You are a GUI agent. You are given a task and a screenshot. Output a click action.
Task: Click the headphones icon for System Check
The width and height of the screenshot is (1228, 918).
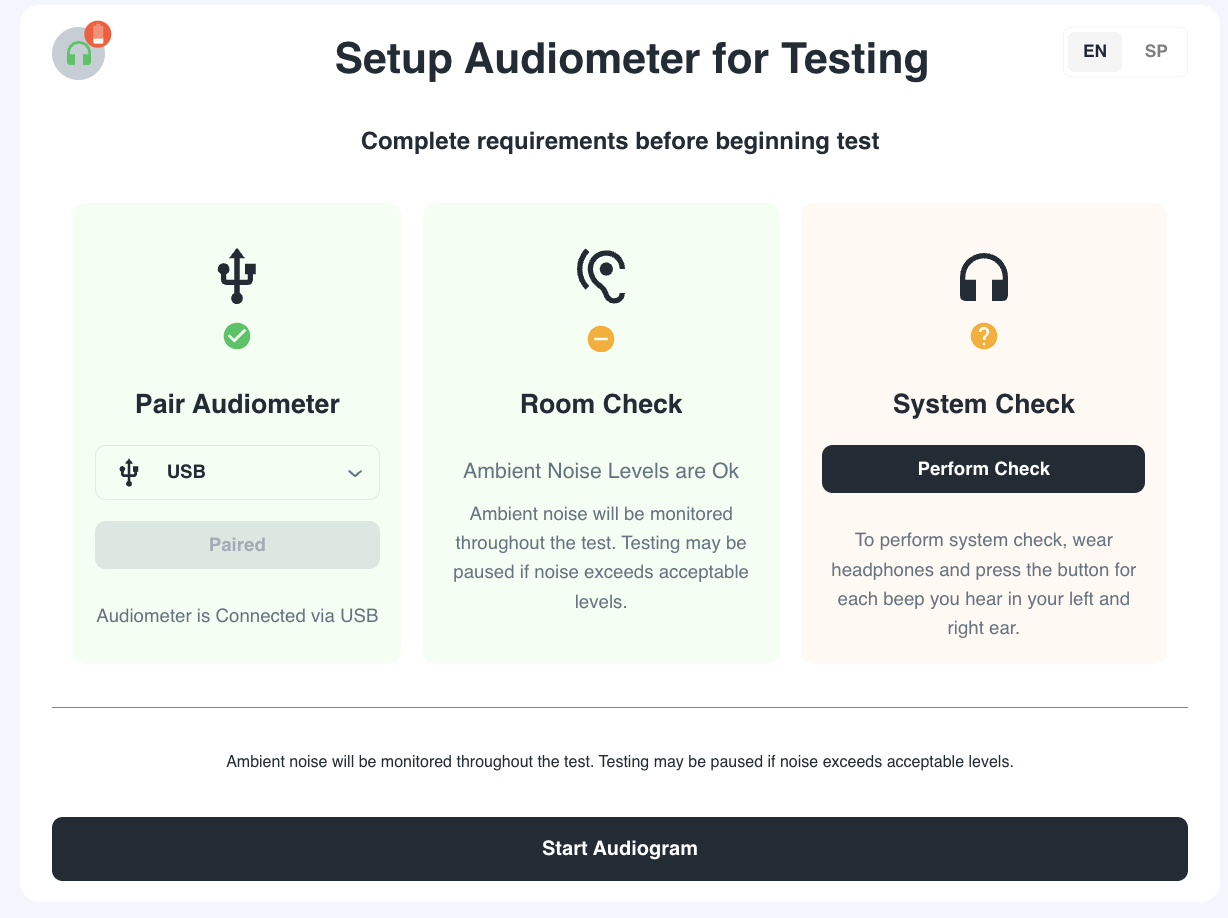click(984, 277)
